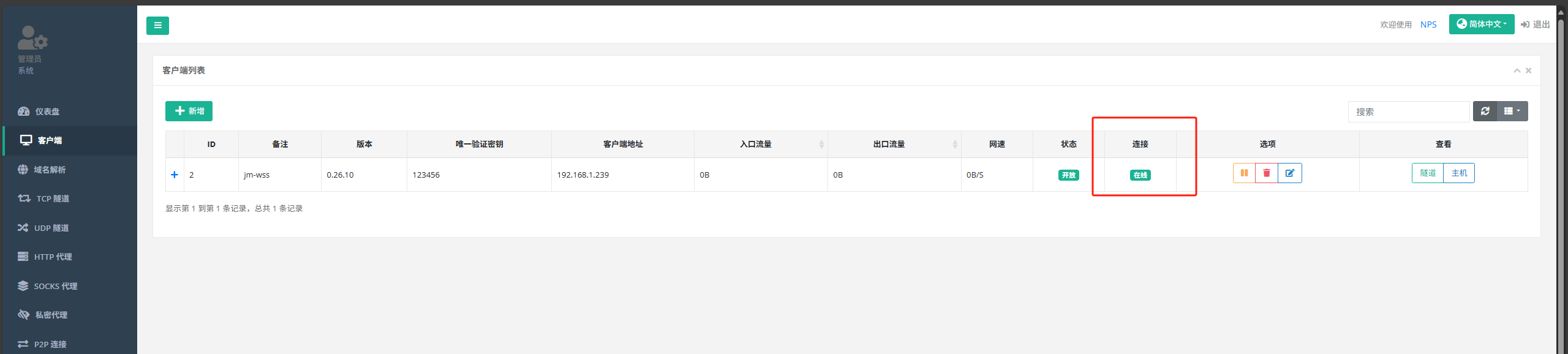View tunnels with the 隧道 button
This screenshot has height=354, width=1568.
(1427, 173)
